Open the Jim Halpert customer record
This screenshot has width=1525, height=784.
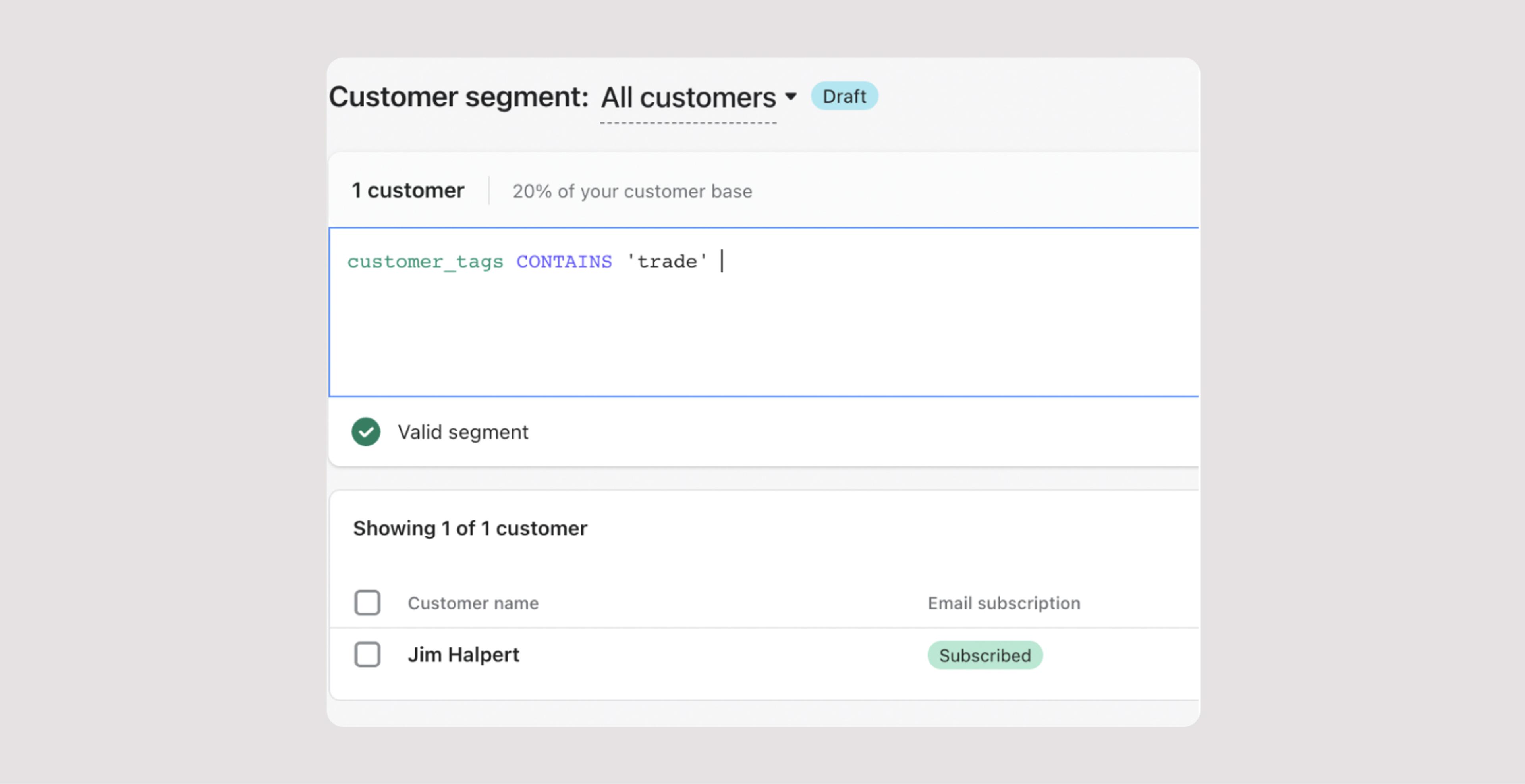click(463, 655)
